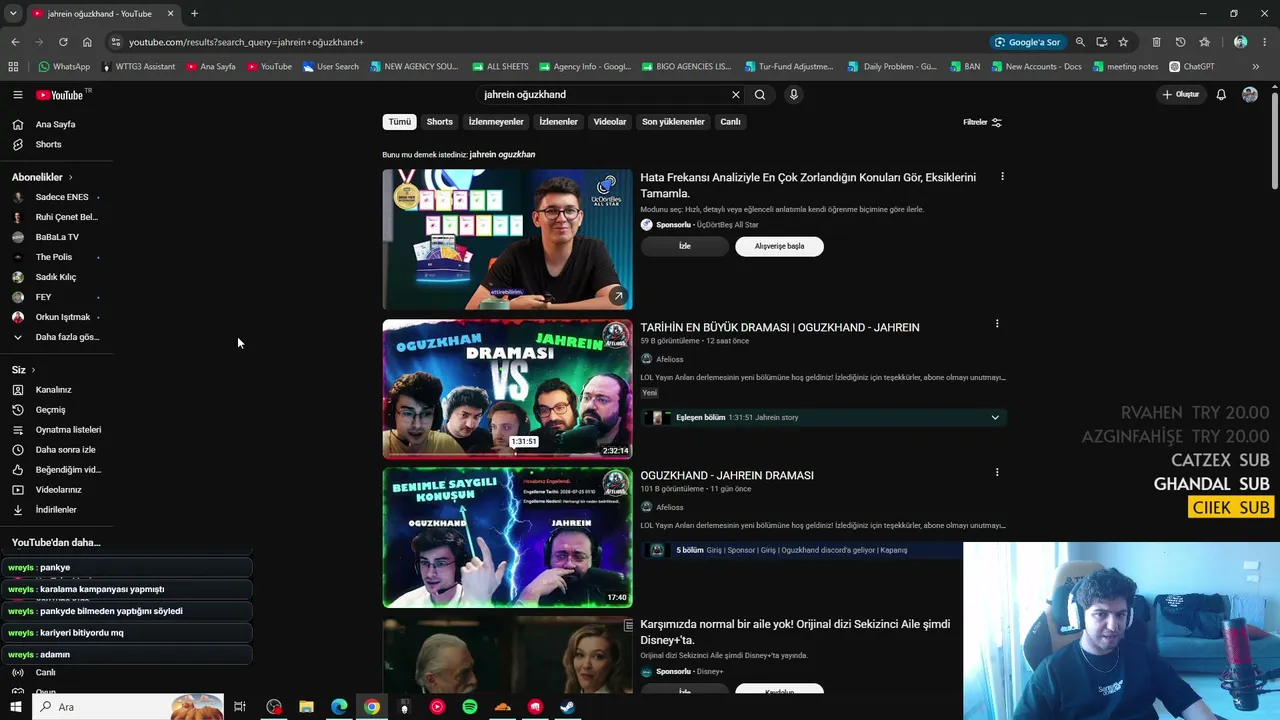Bookmark this page with the star
This screenshot has width=1280, height=720.
1123,42
